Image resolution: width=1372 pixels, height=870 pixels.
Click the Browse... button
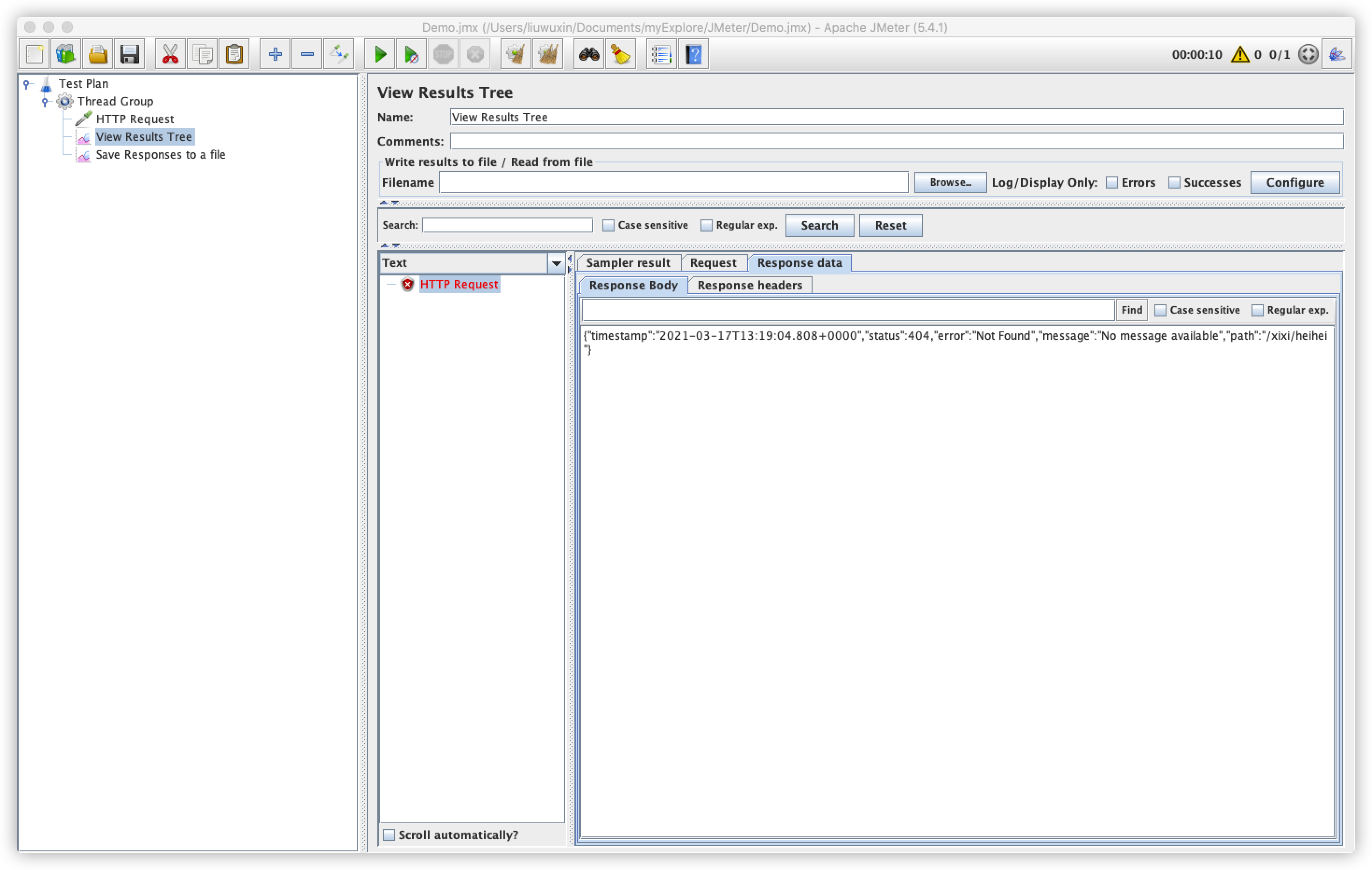click(x=950, y=183)
